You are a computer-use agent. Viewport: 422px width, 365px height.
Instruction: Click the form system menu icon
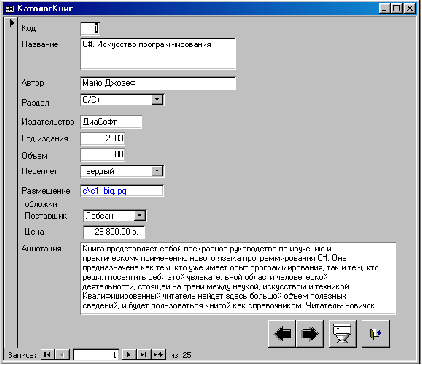pos(10,8)
